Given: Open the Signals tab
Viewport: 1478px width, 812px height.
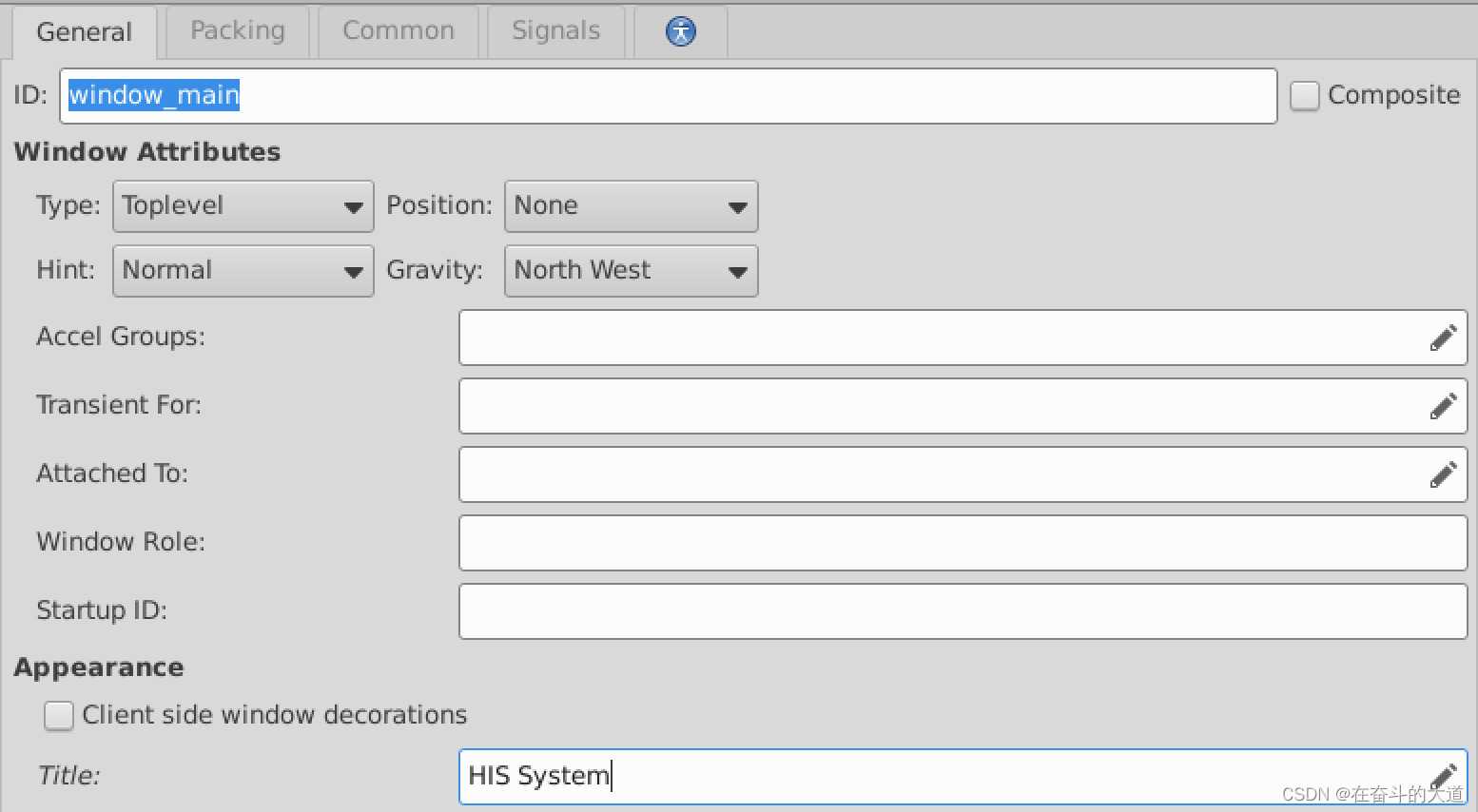Looking at the screenshot, I should pyautogui.click(x=556, y=31).
